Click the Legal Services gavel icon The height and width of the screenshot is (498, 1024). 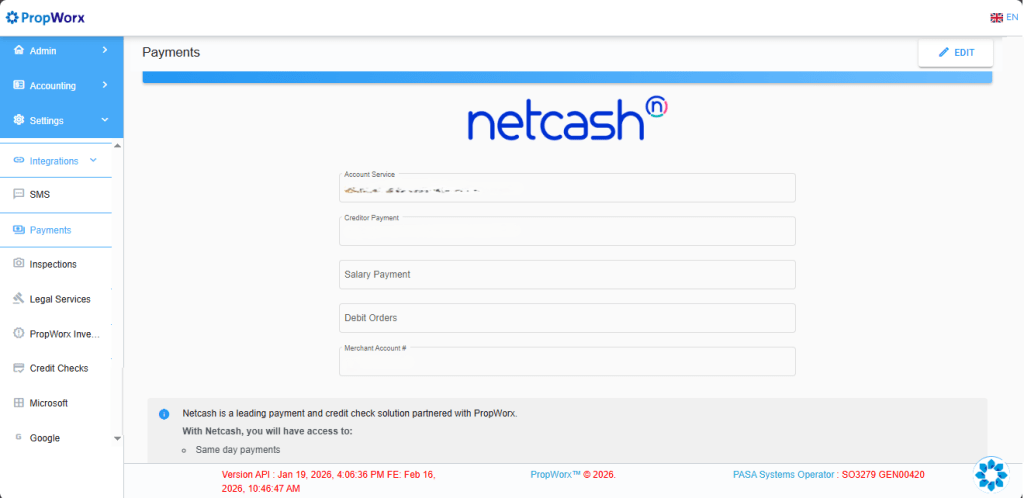(x=19, y=299)
